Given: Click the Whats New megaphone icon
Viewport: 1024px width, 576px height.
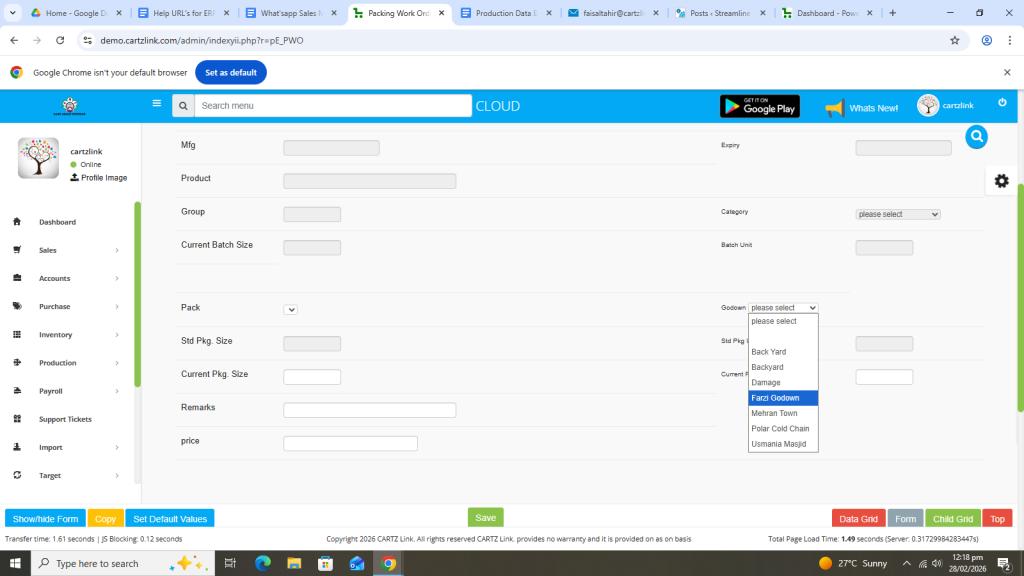Looking at the screenshot, I should [834, 108].
